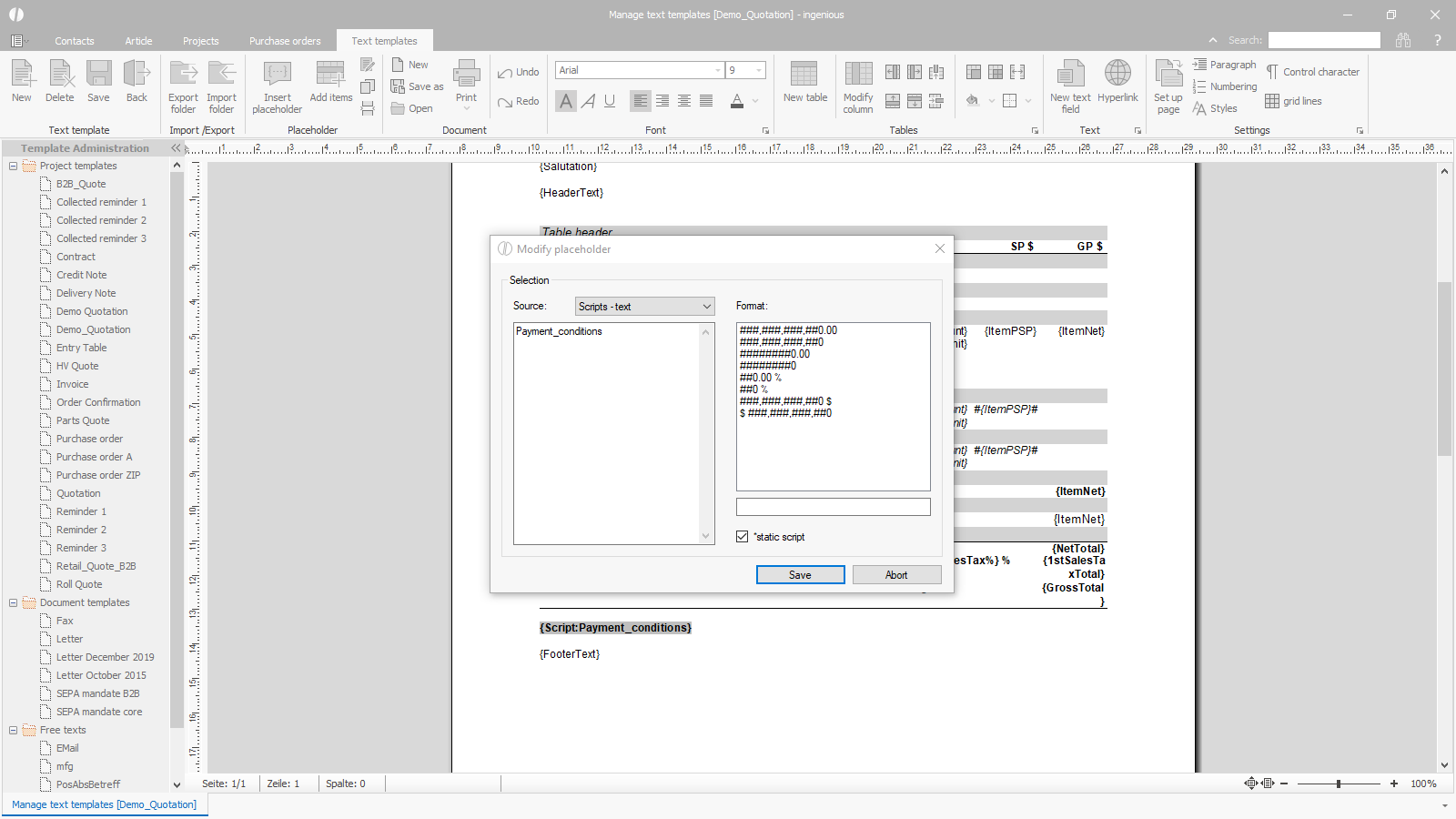This screenshot has height=819, width=1456.
Task: Open the Set up page tool
Action: tap(1168, 86)
